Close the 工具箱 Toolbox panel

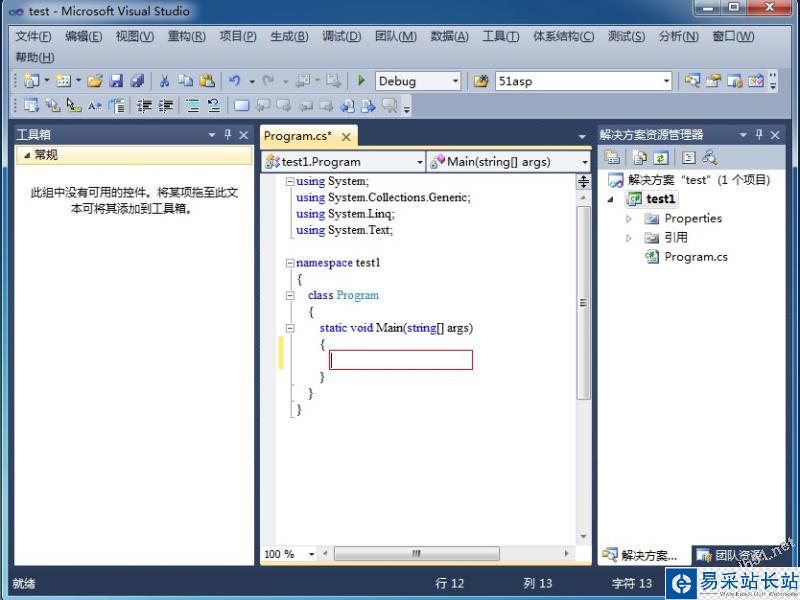(x=243, y=135)
